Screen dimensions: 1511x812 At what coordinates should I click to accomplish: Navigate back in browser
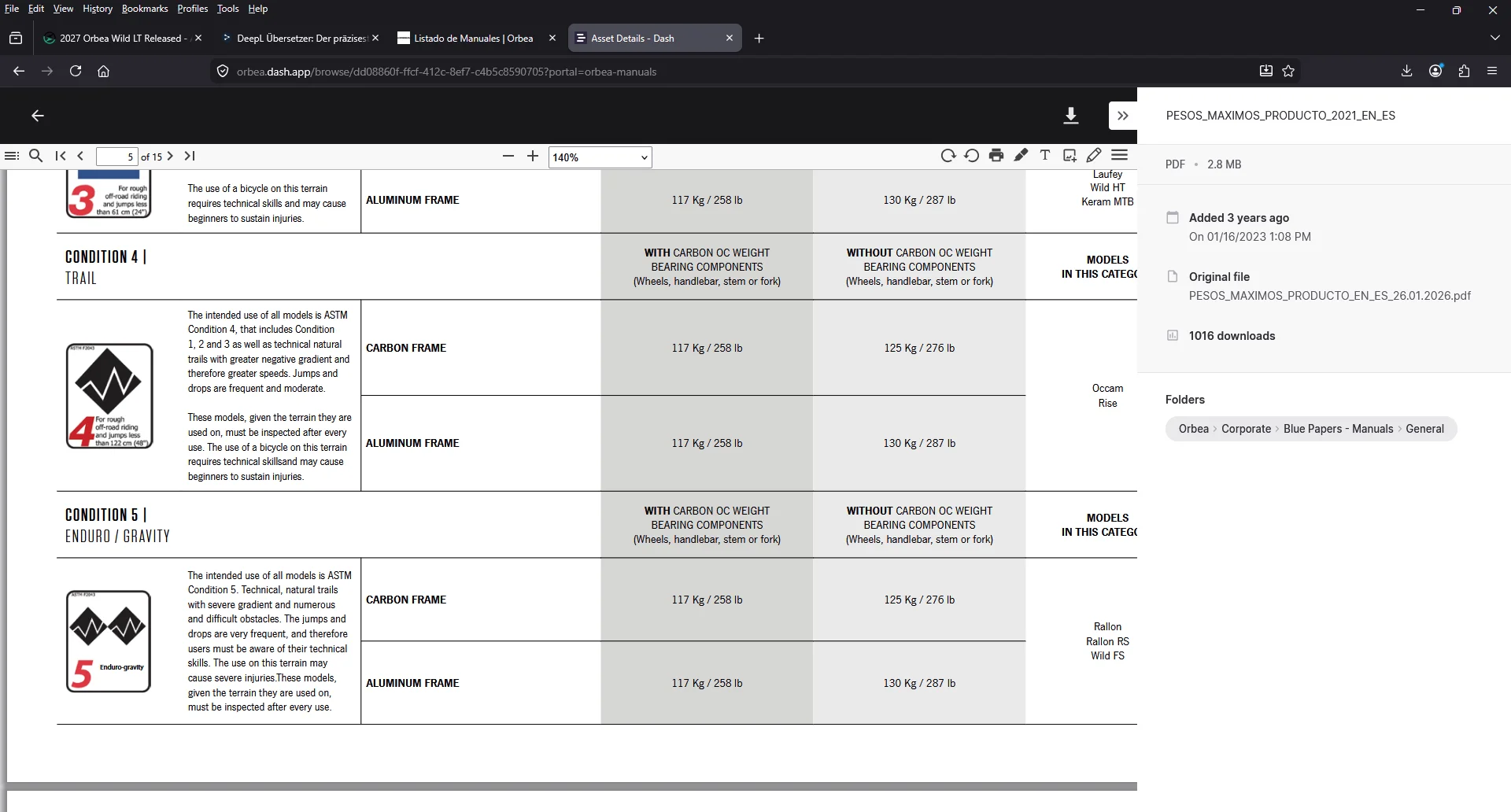tap(19, 71)
